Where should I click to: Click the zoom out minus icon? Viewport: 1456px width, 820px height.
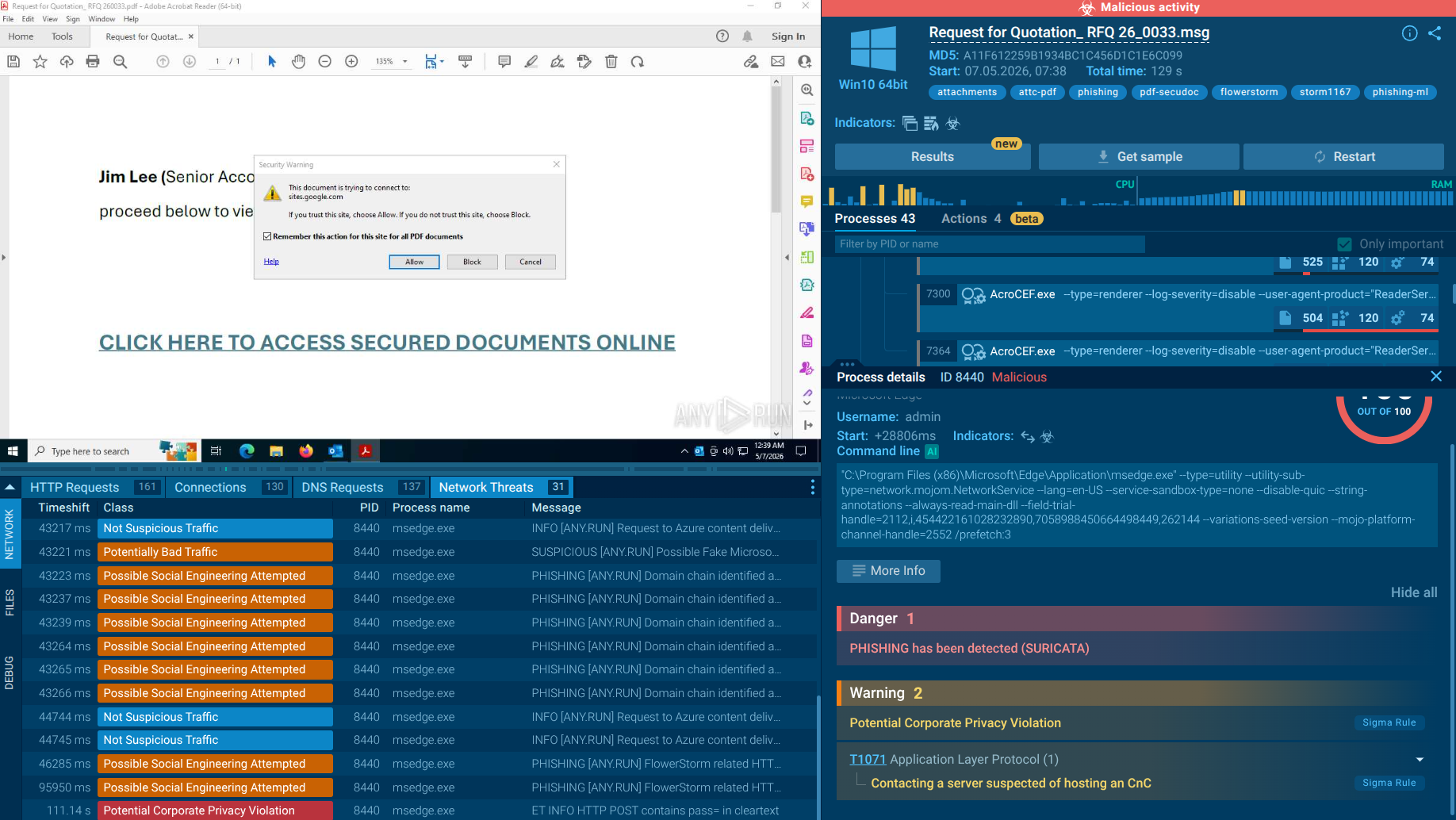coord(324,61)
